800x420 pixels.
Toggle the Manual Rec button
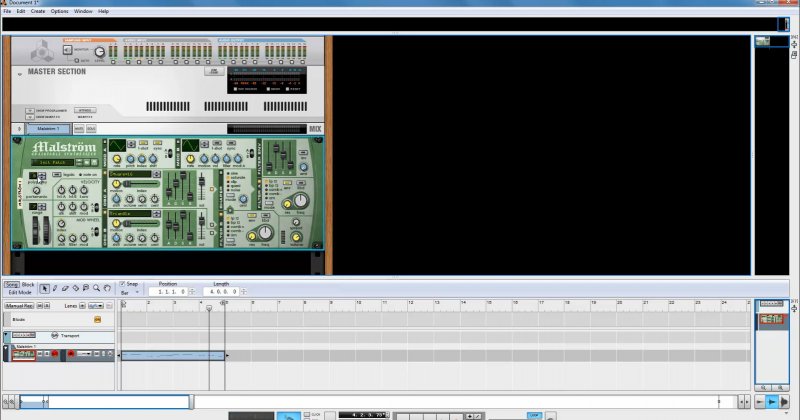20,305
